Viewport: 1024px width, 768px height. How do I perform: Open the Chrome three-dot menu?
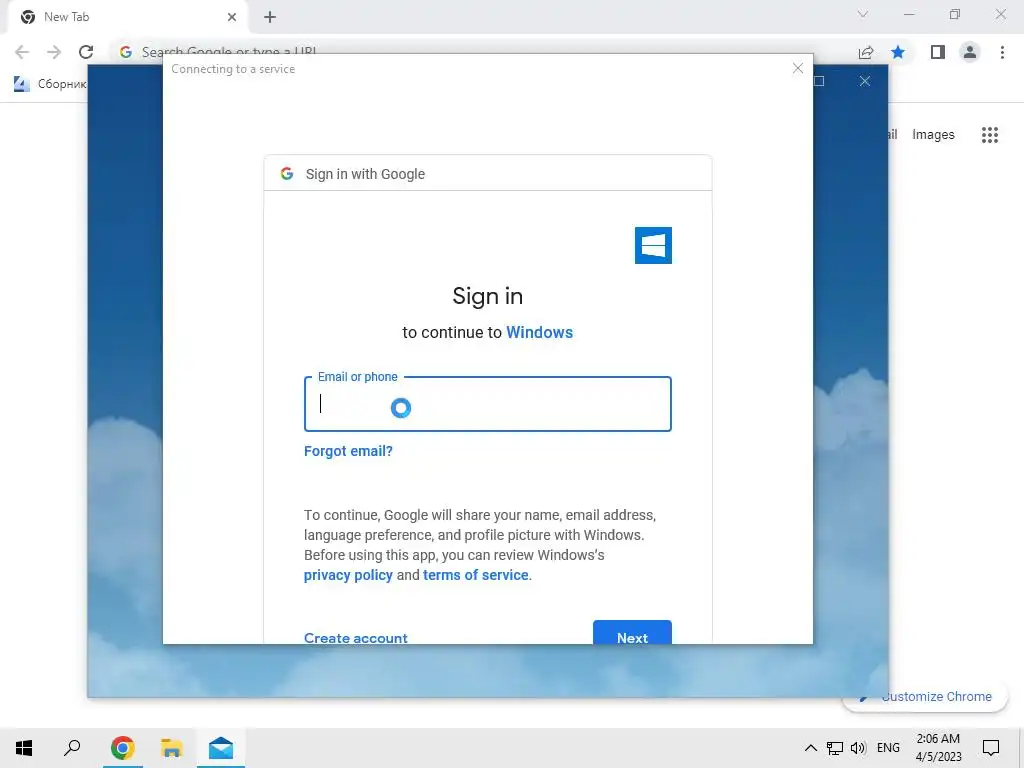1002,52
